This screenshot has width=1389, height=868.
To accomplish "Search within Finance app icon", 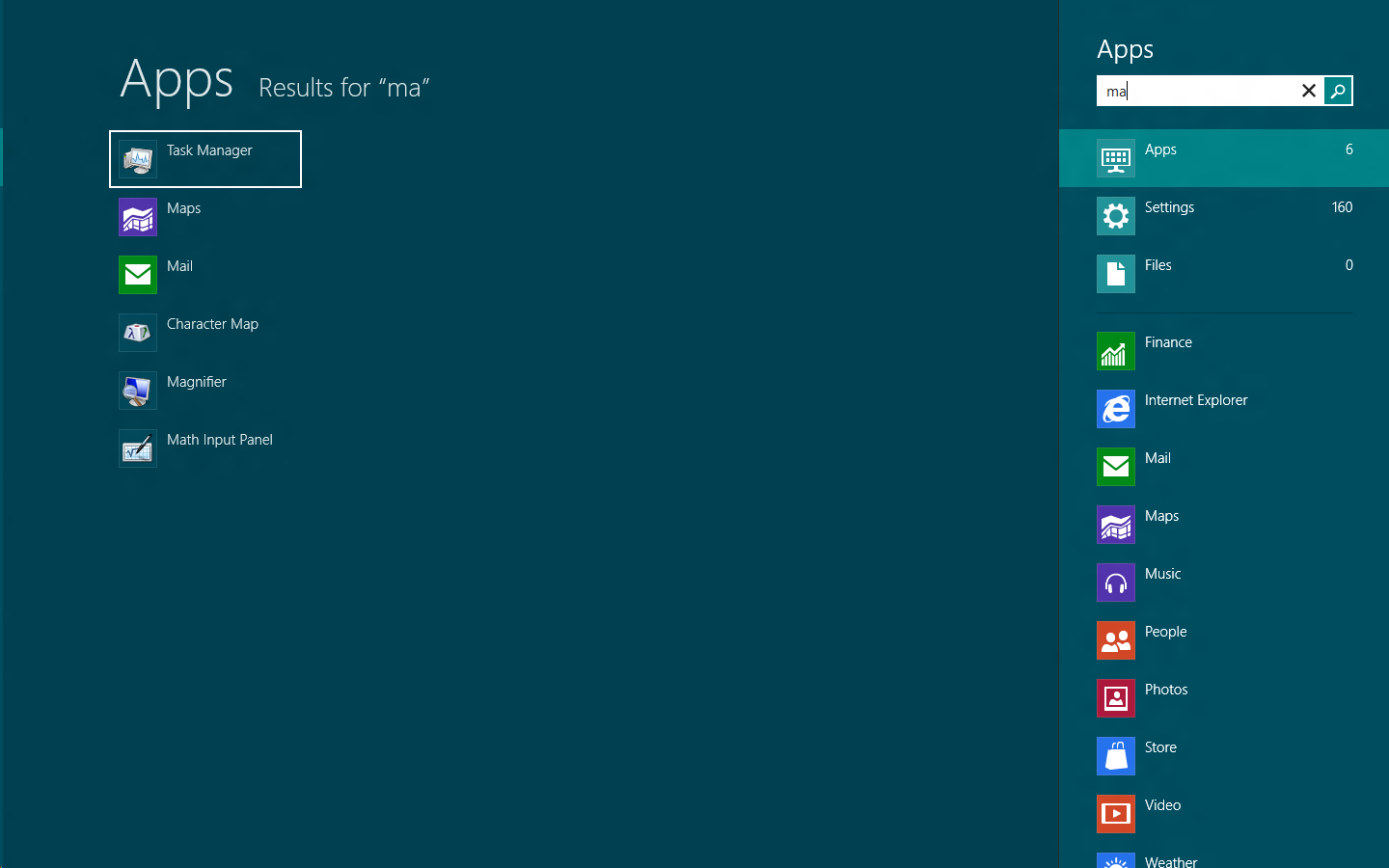I will (x=1116, y=351).
